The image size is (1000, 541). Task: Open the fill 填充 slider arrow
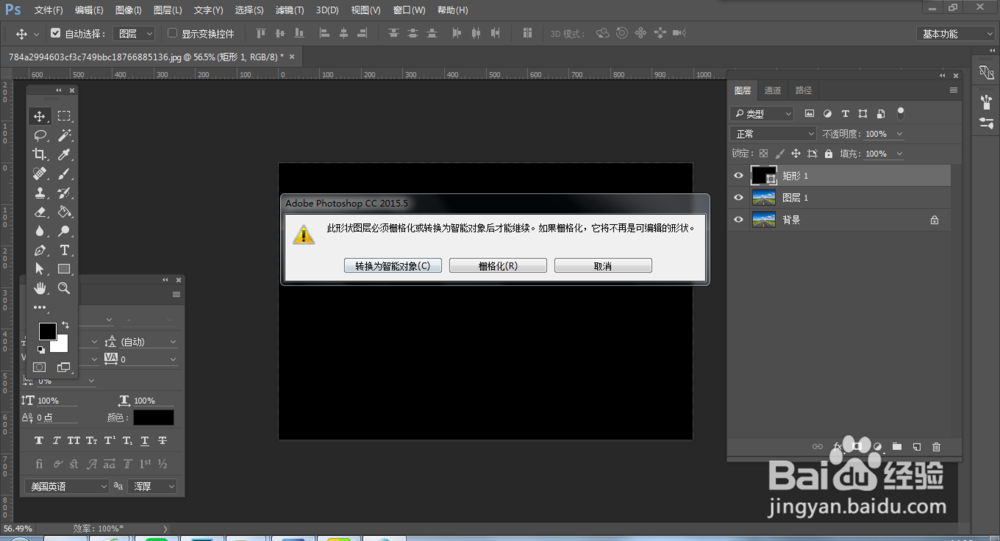[899, 154]
